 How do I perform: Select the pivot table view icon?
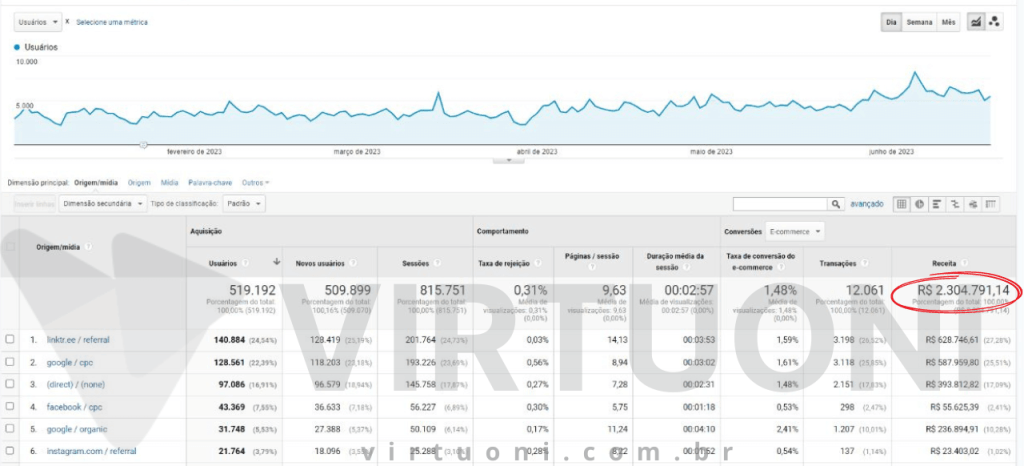pyautogui.click(x=991, y=204)
